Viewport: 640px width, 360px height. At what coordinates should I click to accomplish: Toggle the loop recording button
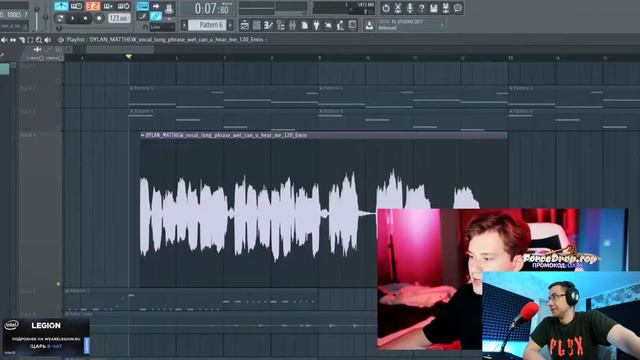(124, 6)
